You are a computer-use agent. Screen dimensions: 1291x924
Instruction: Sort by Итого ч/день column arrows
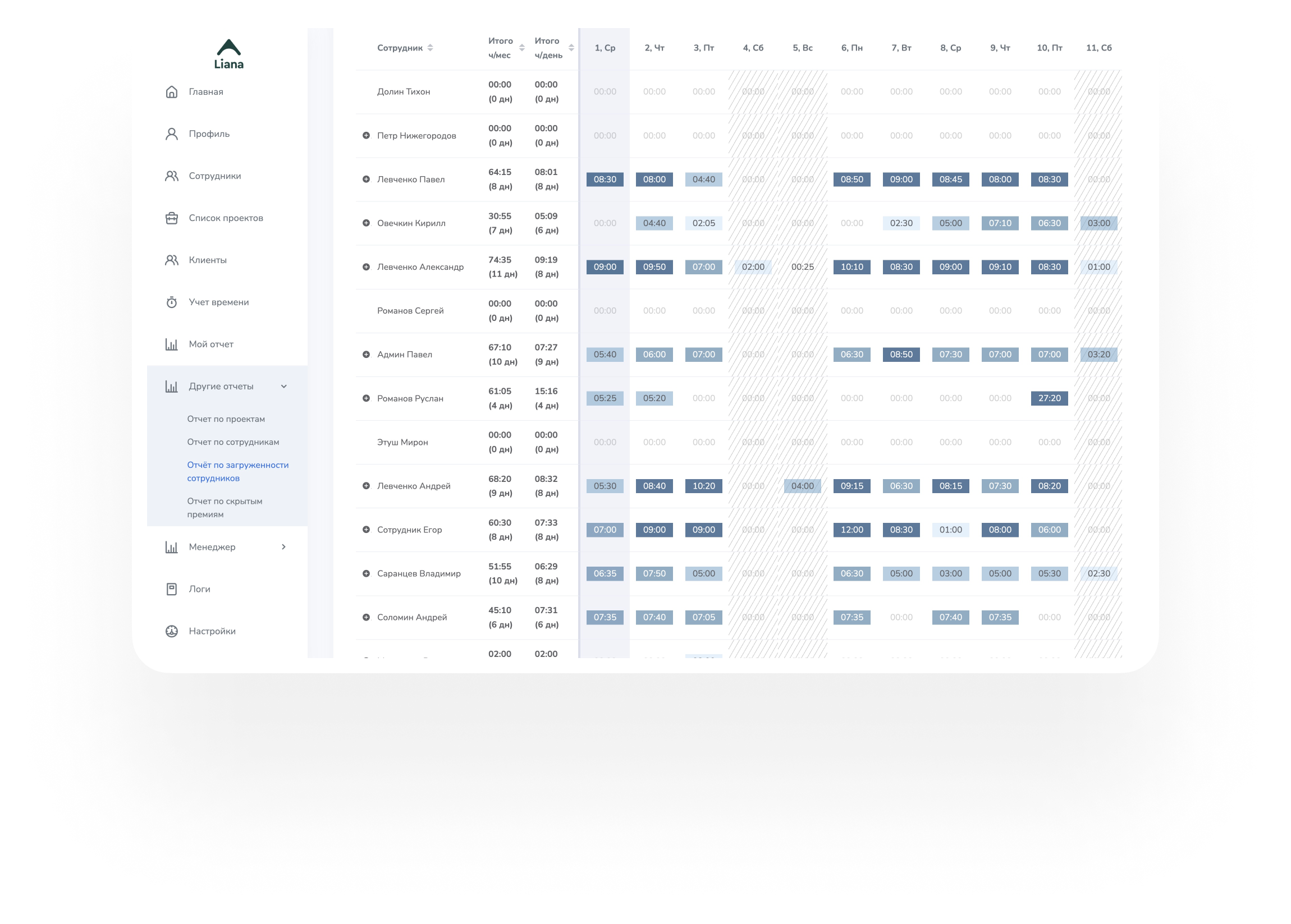click(x=571, y=48)
